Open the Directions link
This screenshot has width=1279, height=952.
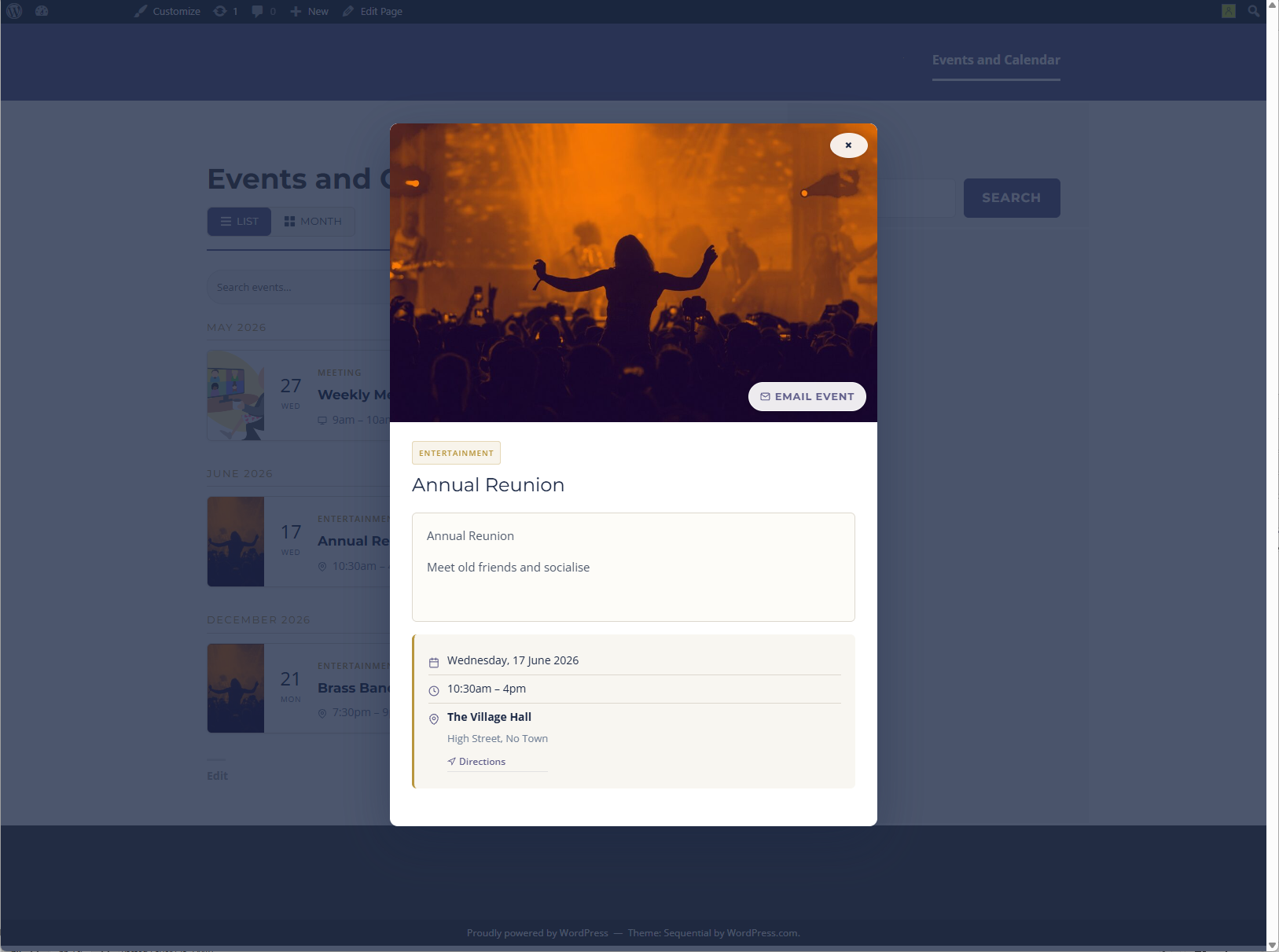pos(476,762)
